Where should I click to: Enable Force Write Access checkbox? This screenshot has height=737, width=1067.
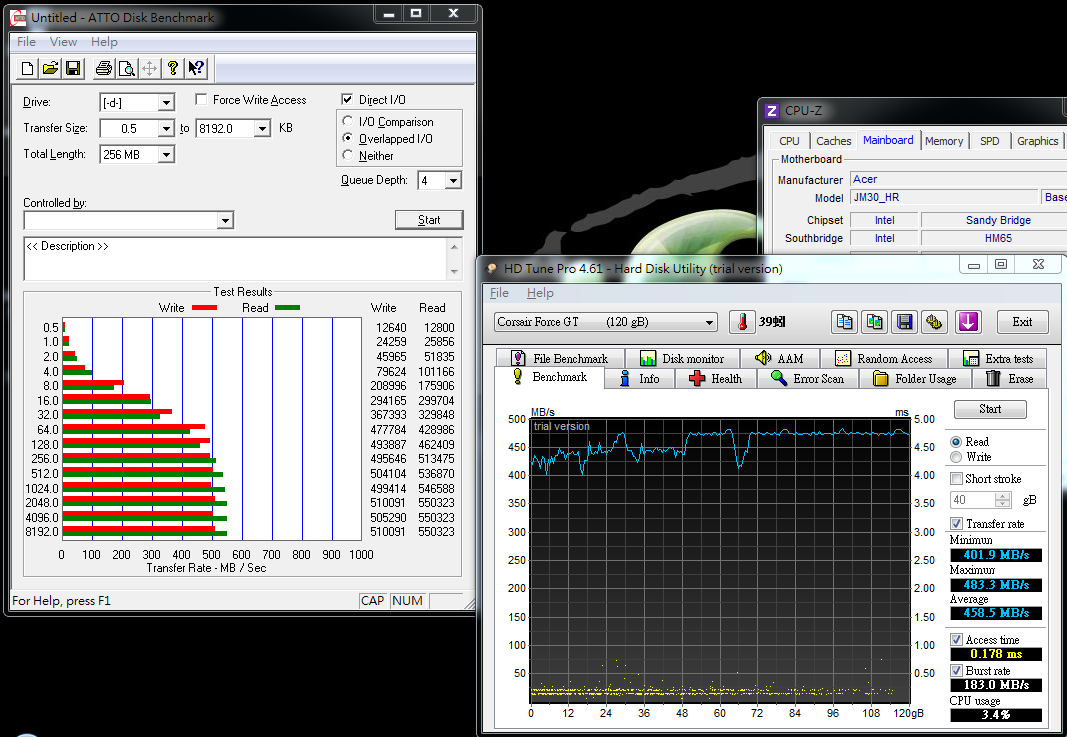pyautogui.click(x=201, y=99)
